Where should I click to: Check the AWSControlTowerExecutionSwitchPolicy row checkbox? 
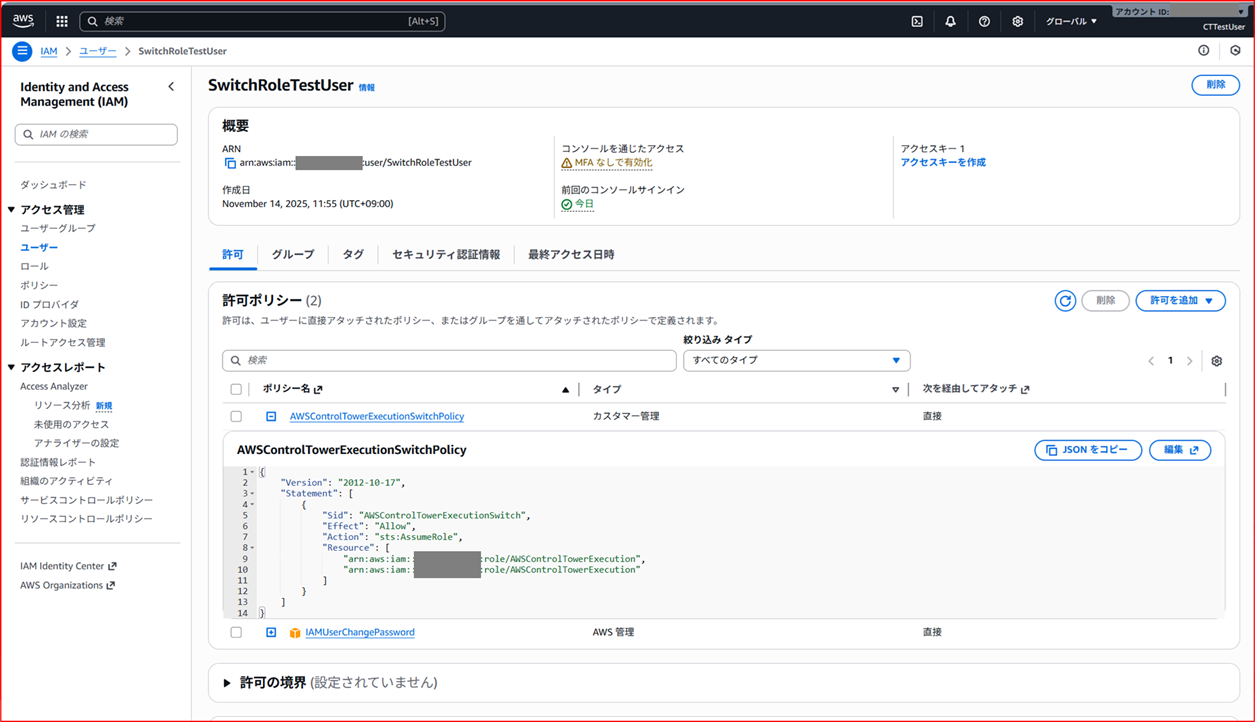point(236,416)
